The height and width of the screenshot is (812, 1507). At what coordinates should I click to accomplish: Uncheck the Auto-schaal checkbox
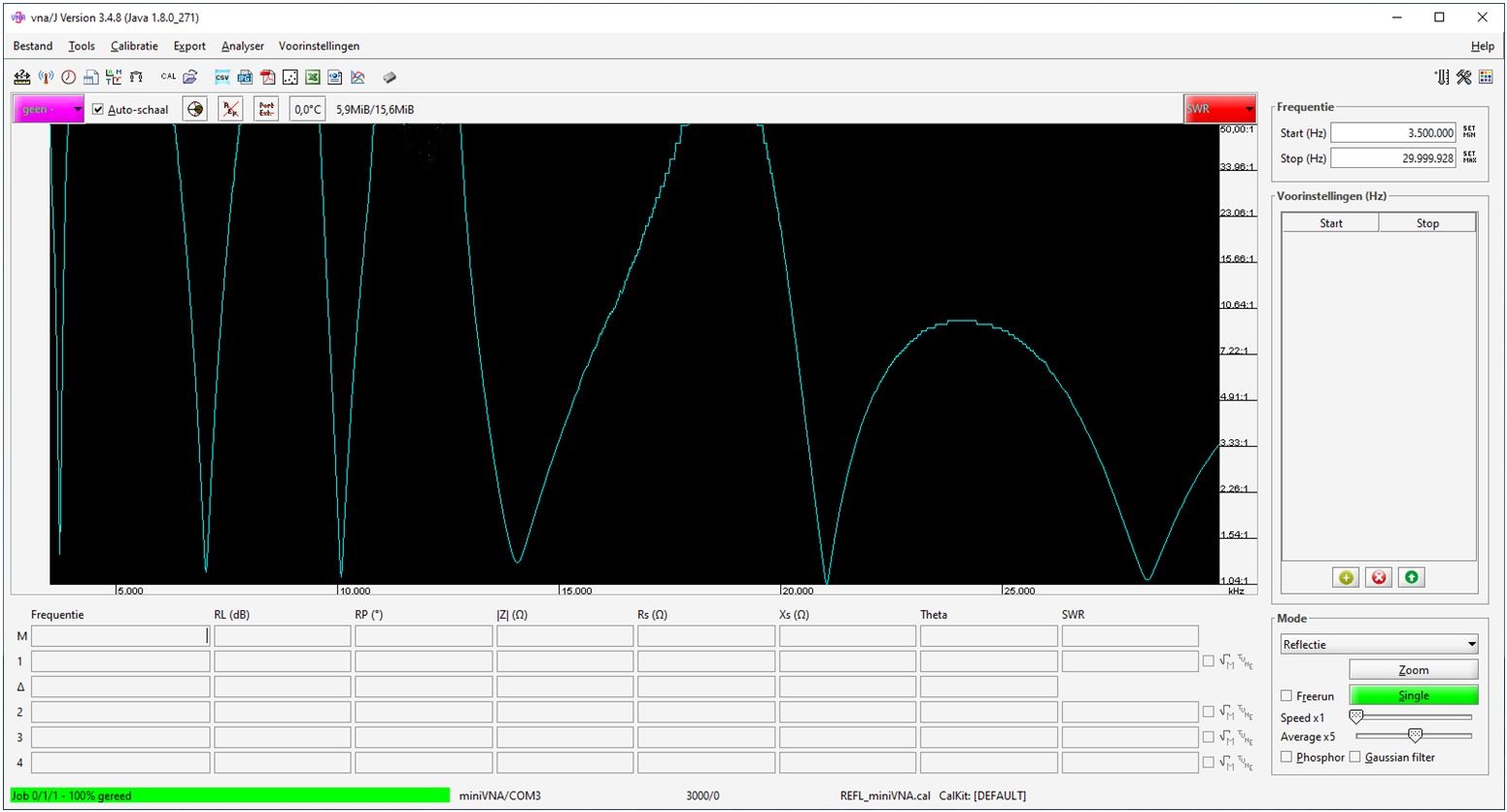pos(98,110)
